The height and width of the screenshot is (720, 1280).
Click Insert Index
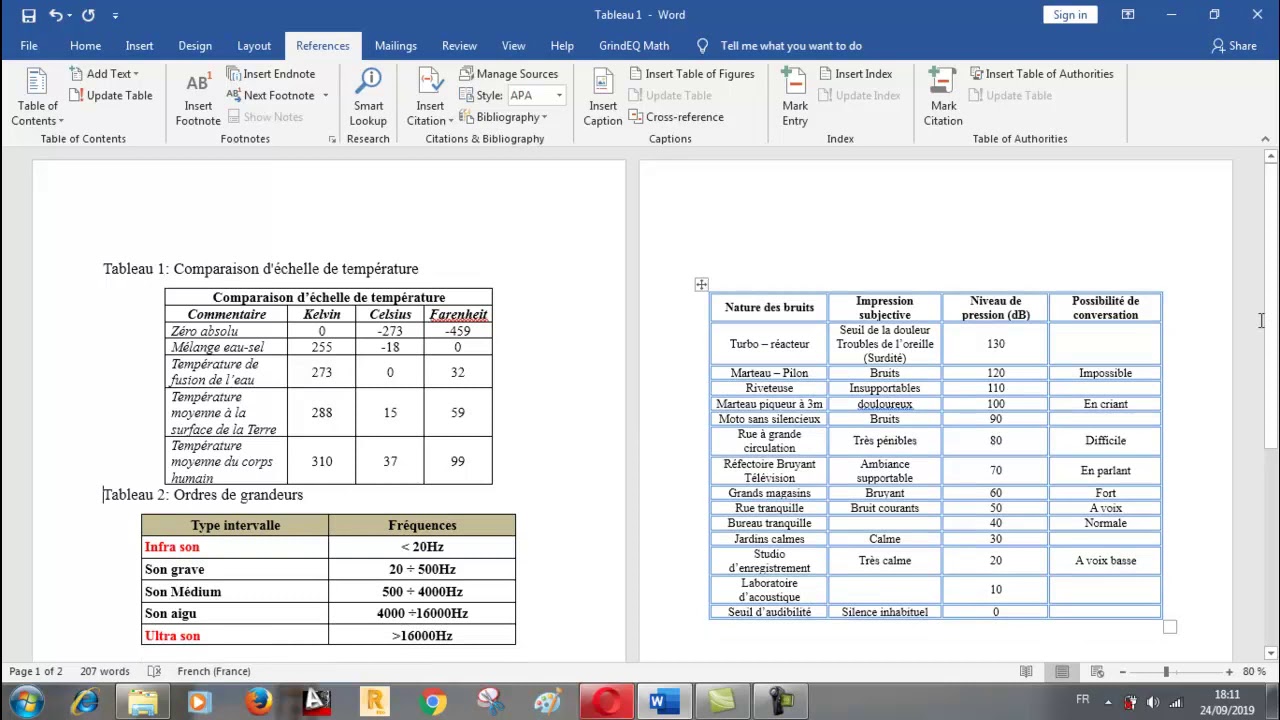point(855,74)
